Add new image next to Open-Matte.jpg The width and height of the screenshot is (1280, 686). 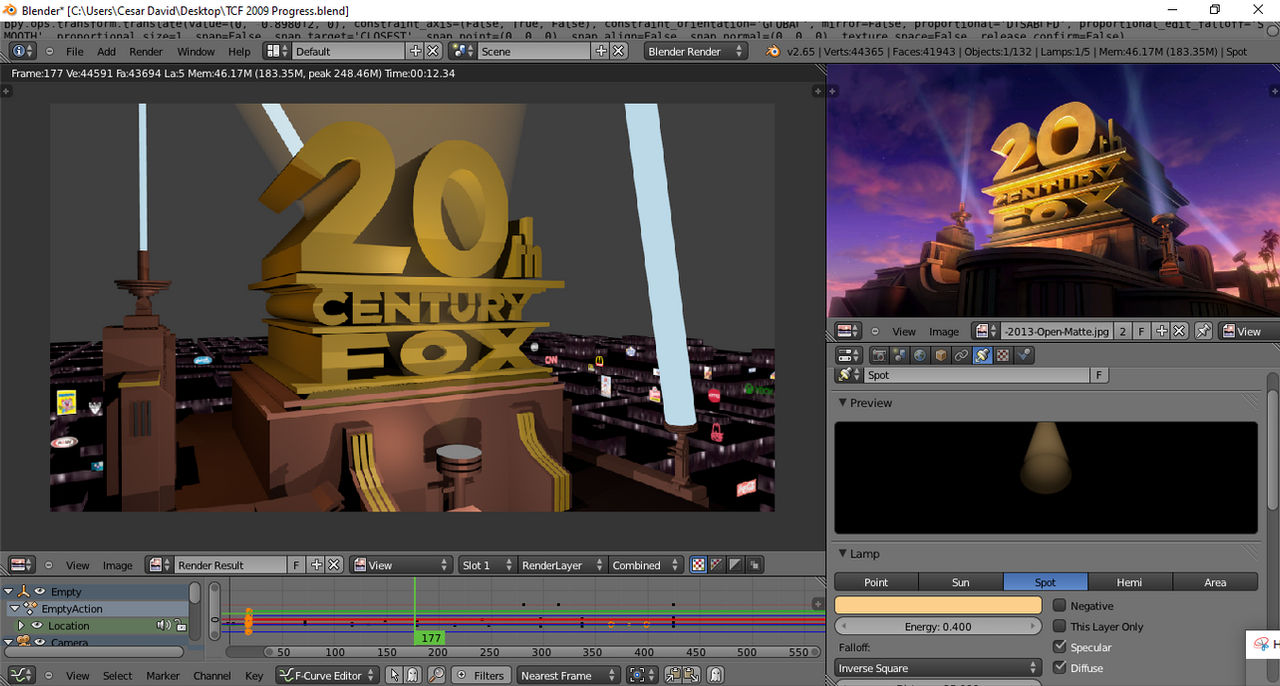click(x=1161, y=331)
